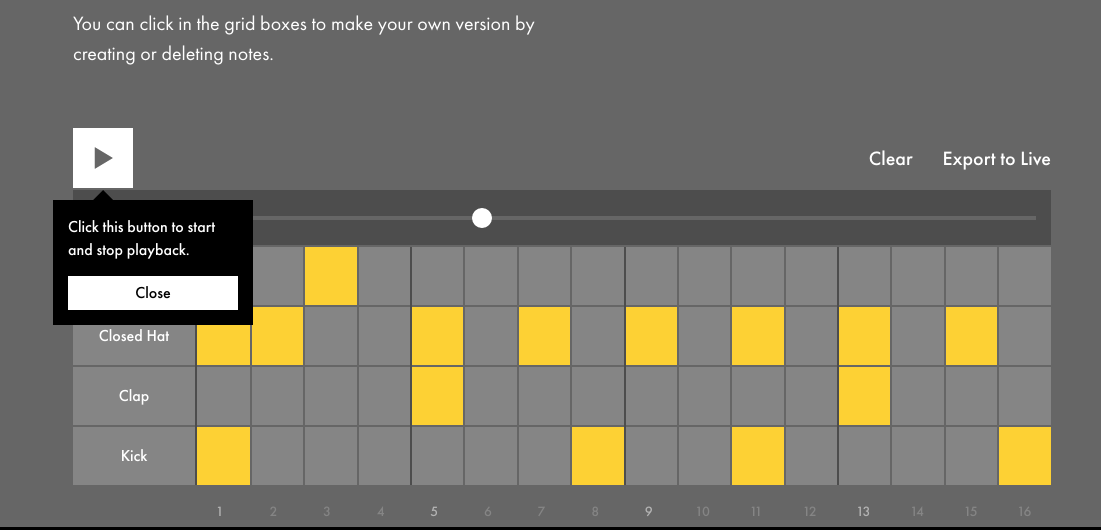Disable Kick note on step 11
This screenshot has height=530, width=1101.
758,456
